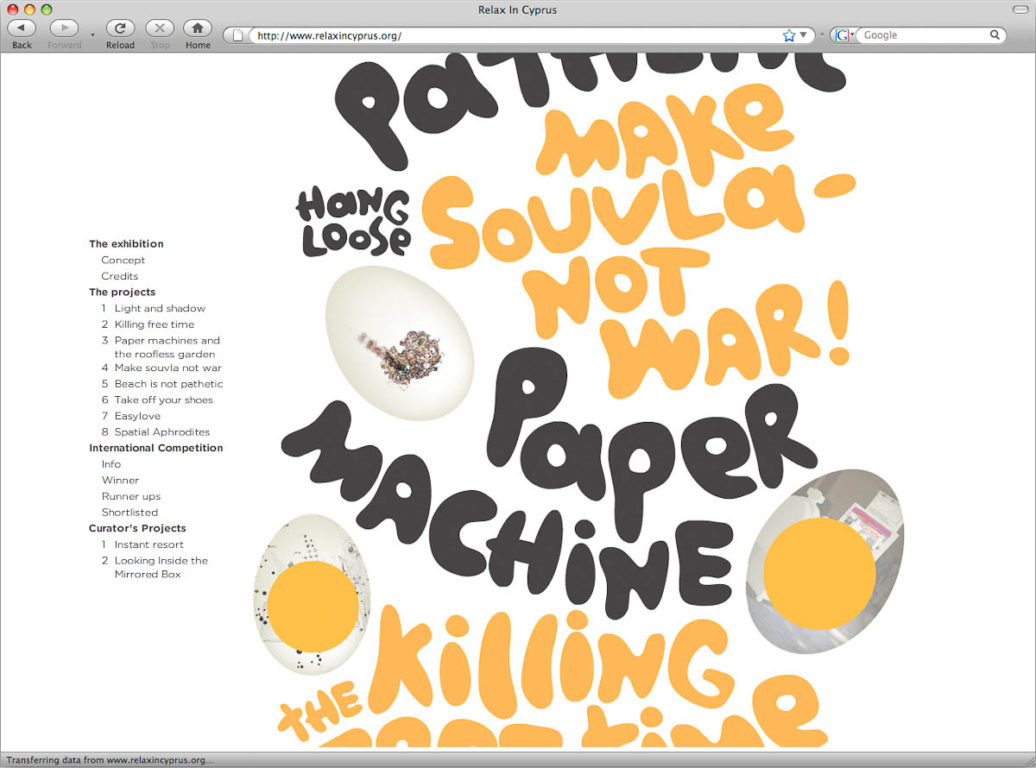Open the back/forward history dropdown arrow
Viewport: 1036px width, 768px height.
pos(92,35)
